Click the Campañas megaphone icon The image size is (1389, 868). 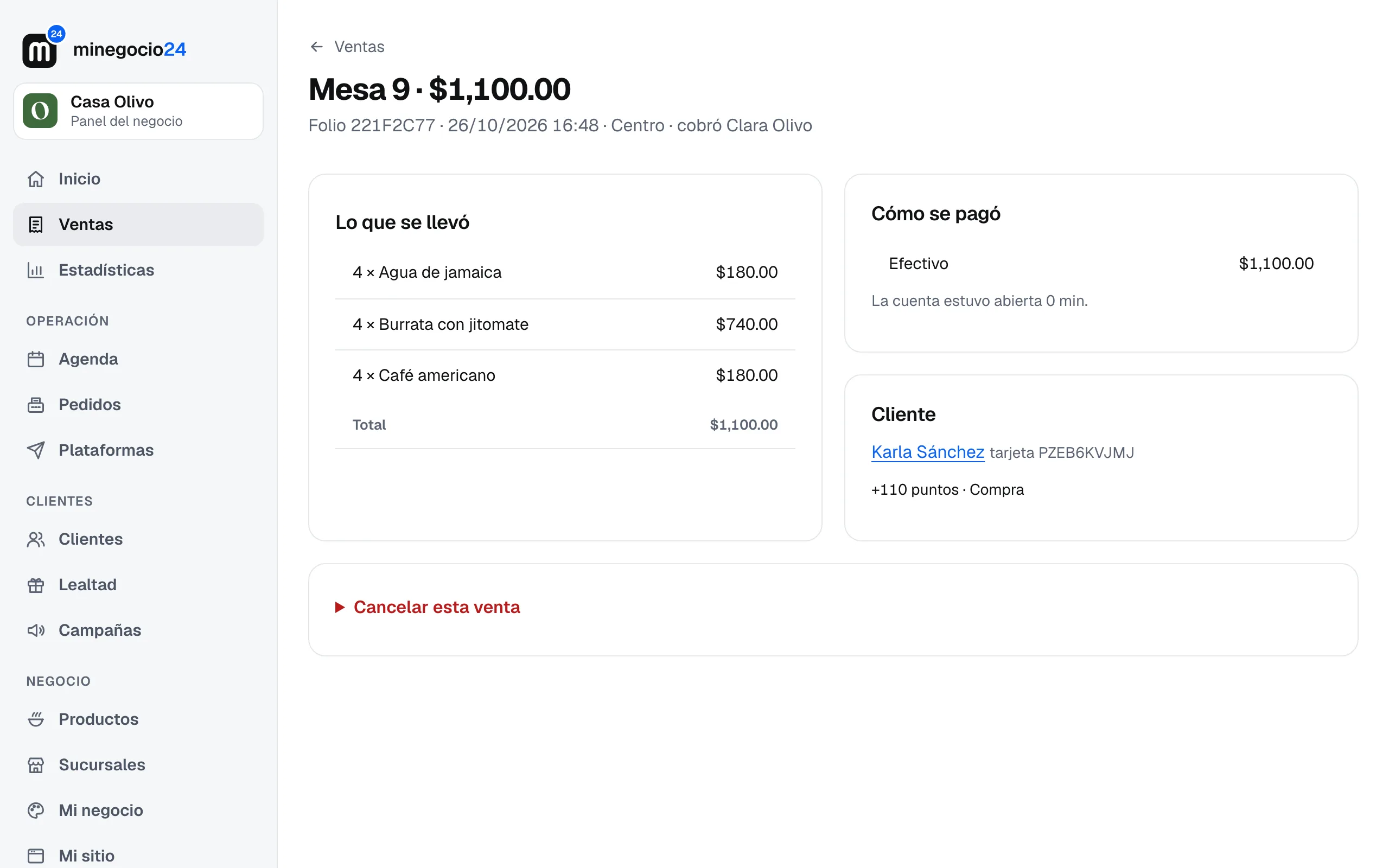(36, 630)
